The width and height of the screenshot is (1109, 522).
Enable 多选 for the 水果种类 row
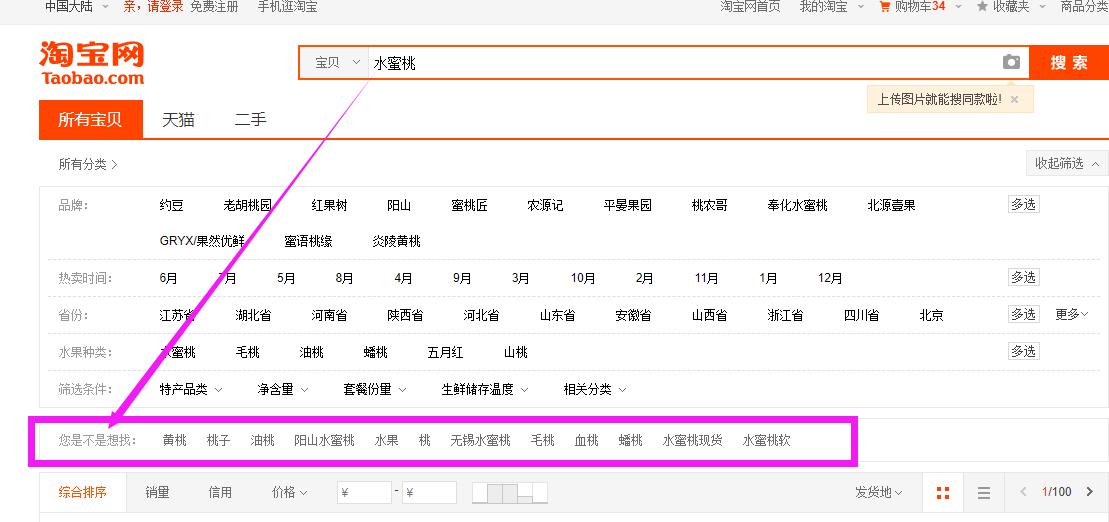[1023, 351]
